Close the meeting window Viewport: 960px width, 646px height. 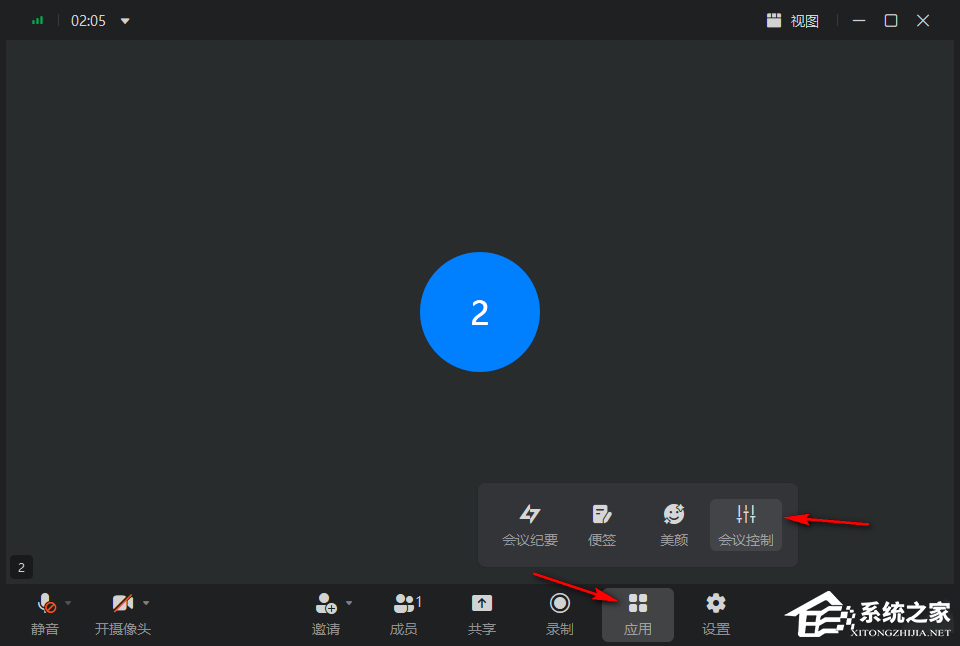923,21
